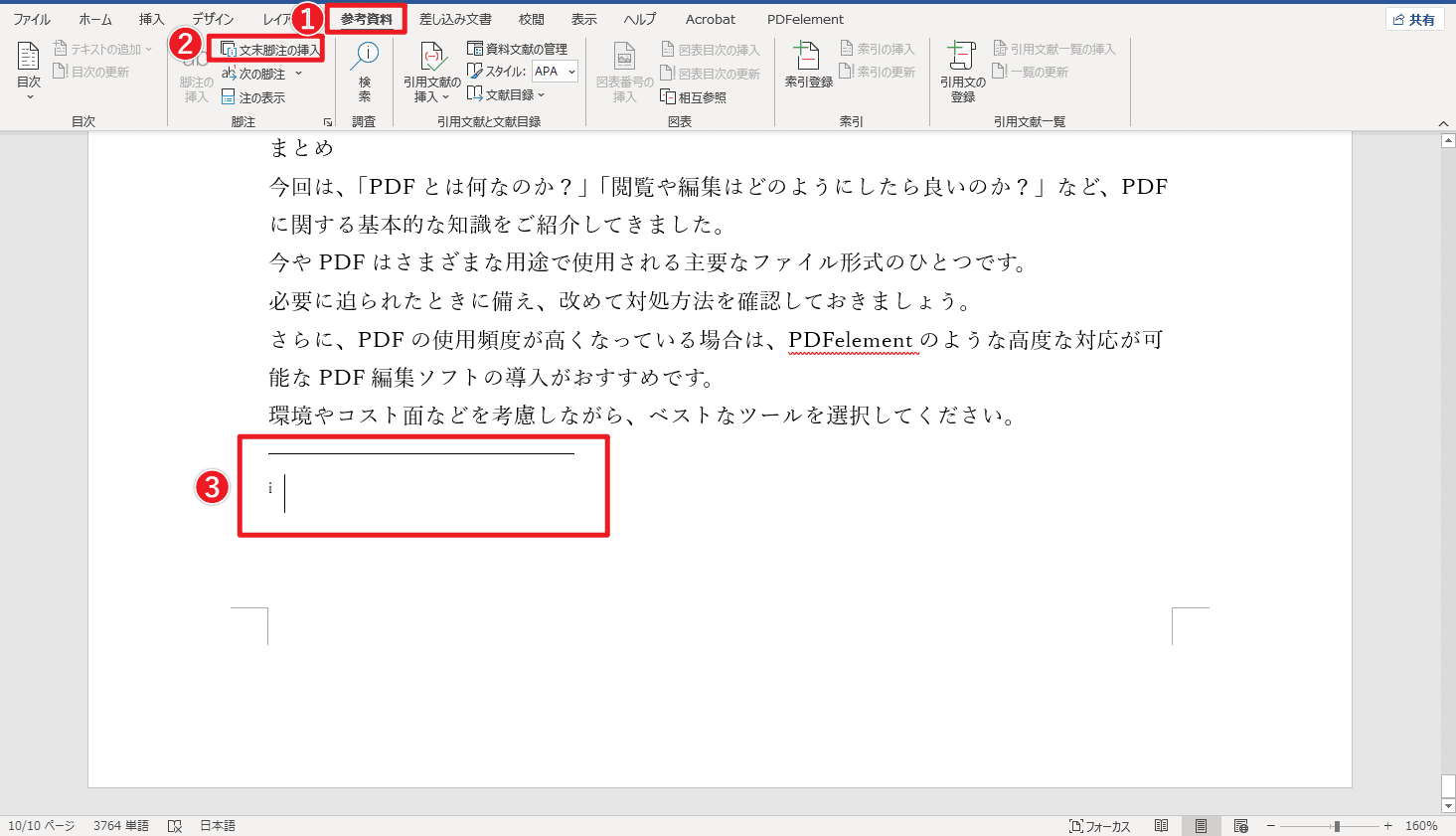Switch to the デザイン tab

point(213,19)
